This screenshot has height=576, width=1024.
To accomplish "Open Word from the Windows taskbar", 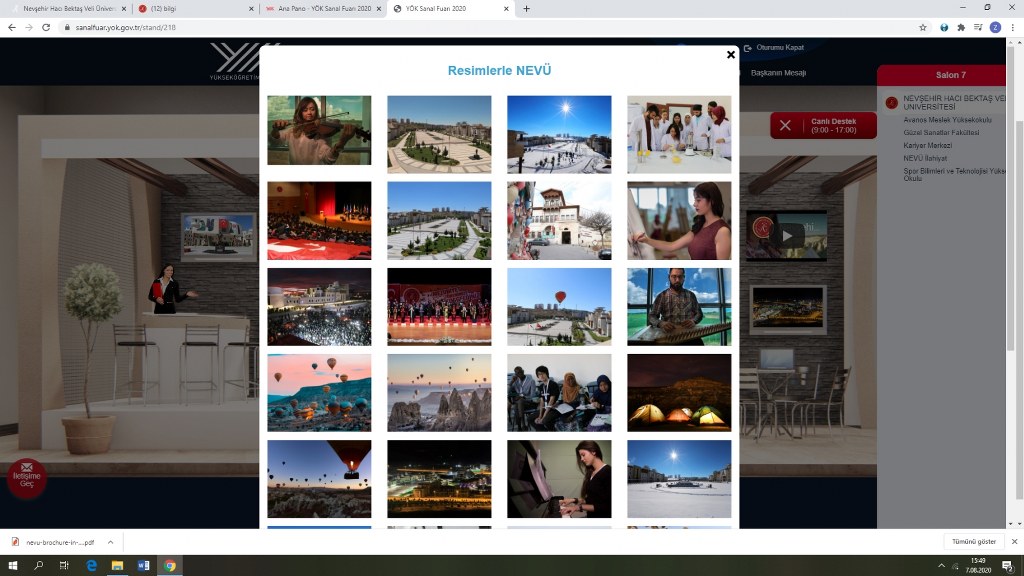I will pyautogui.click(x=143, y=566).
